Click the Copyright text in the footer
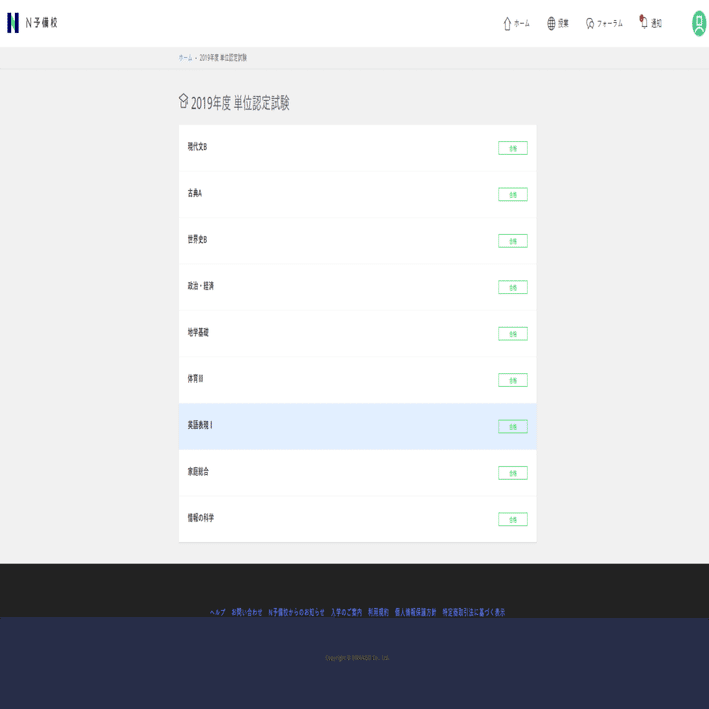Image resolution: width=709 pixels, height=709 pixels. tap(357, 658)
